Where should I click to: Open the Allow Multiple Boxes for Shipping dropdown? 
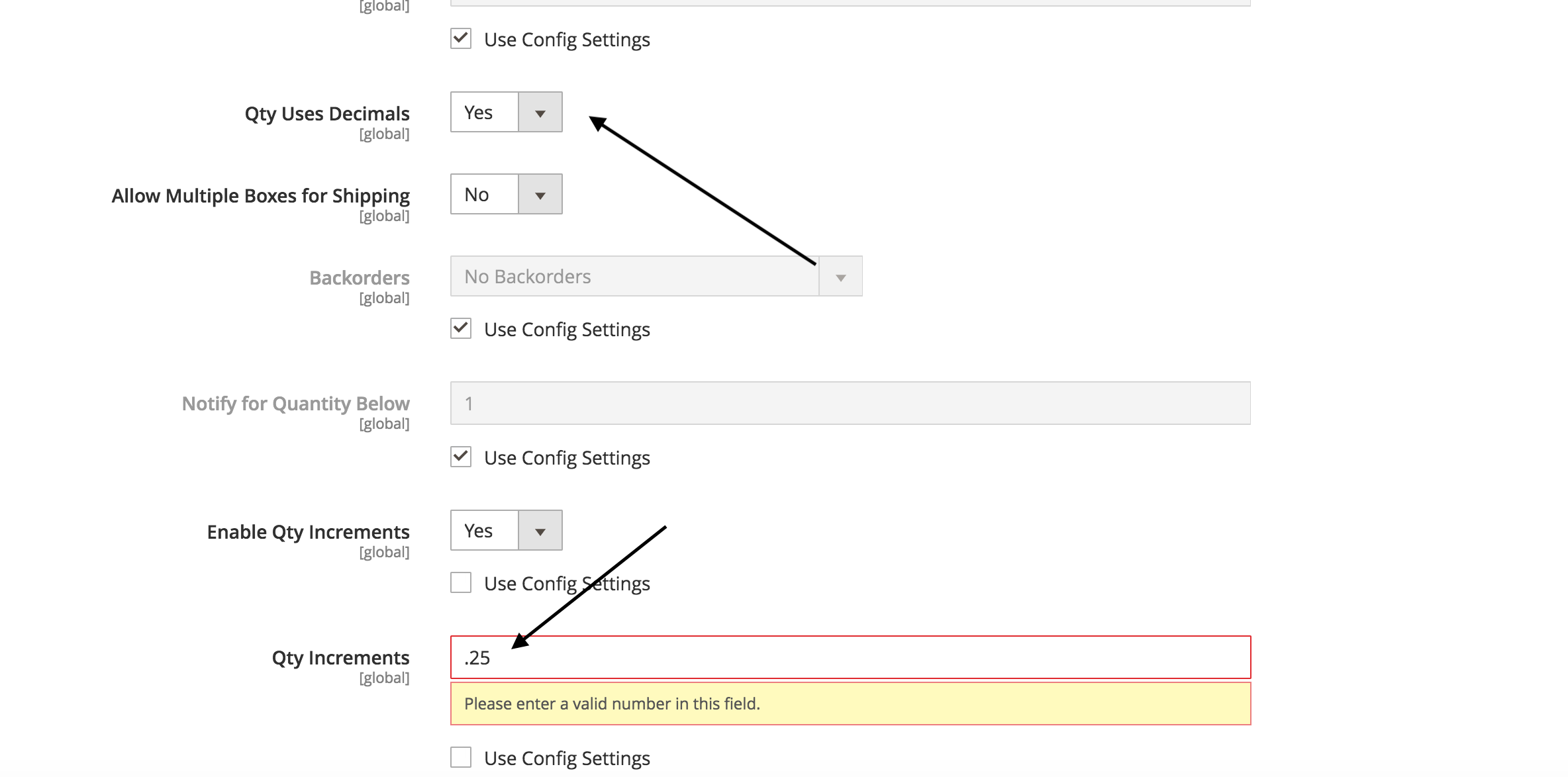pos(506,194)
